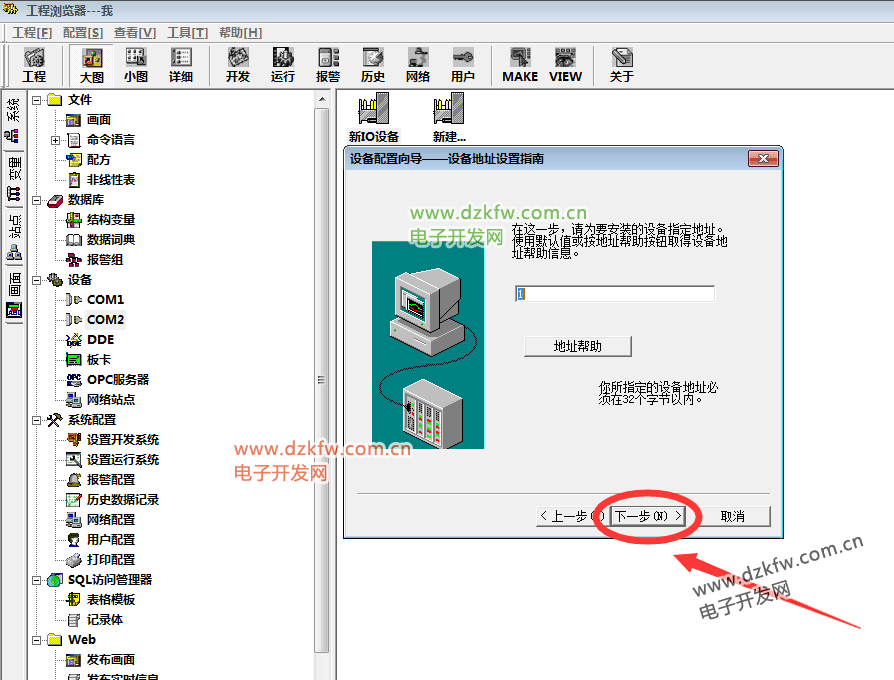The width and height of the screenshot is (894, 680).
Task: Collapse the 设备 tree node
Action: [37, 280]
